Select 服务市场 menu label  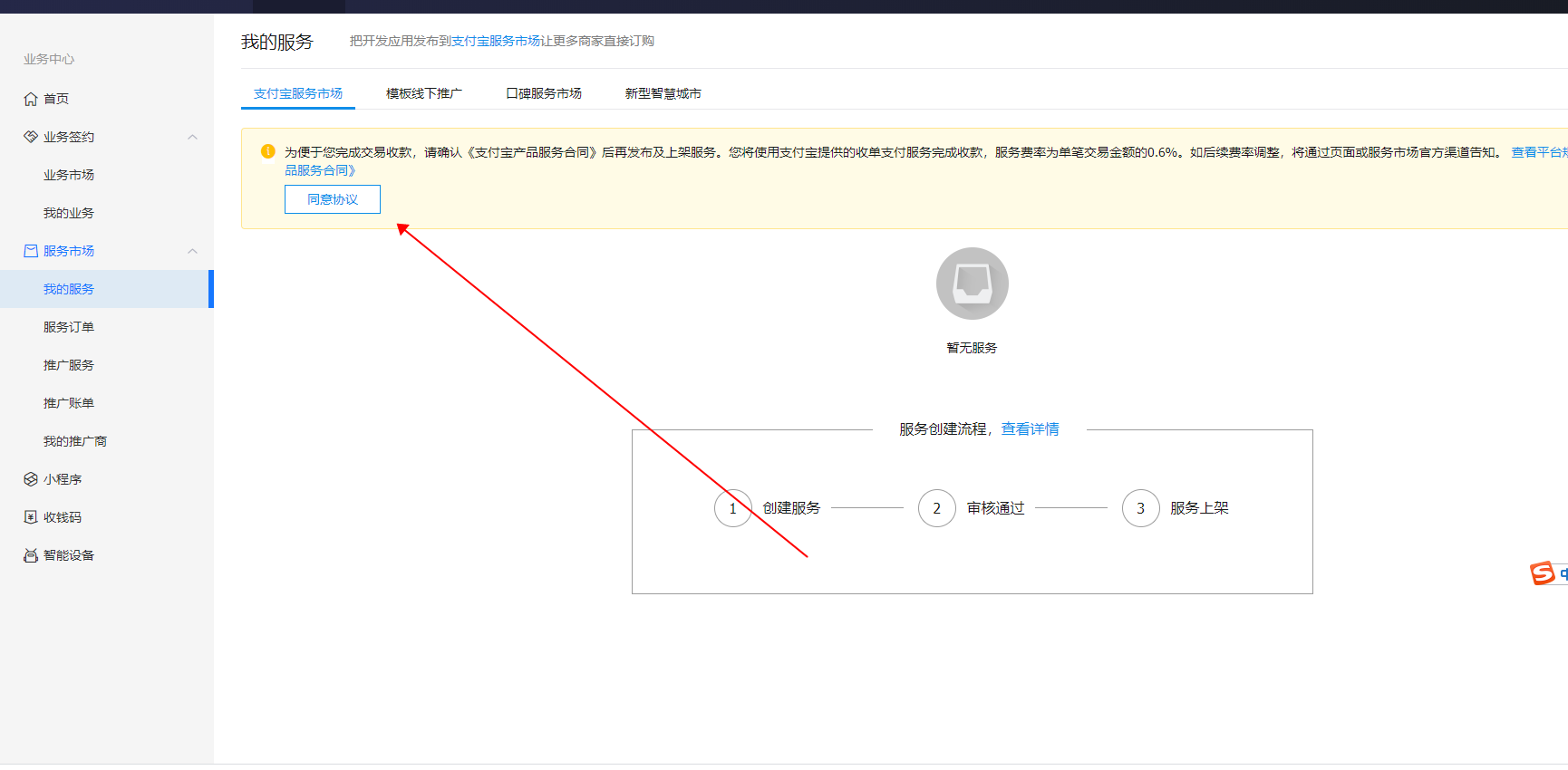tap(69, 251)
